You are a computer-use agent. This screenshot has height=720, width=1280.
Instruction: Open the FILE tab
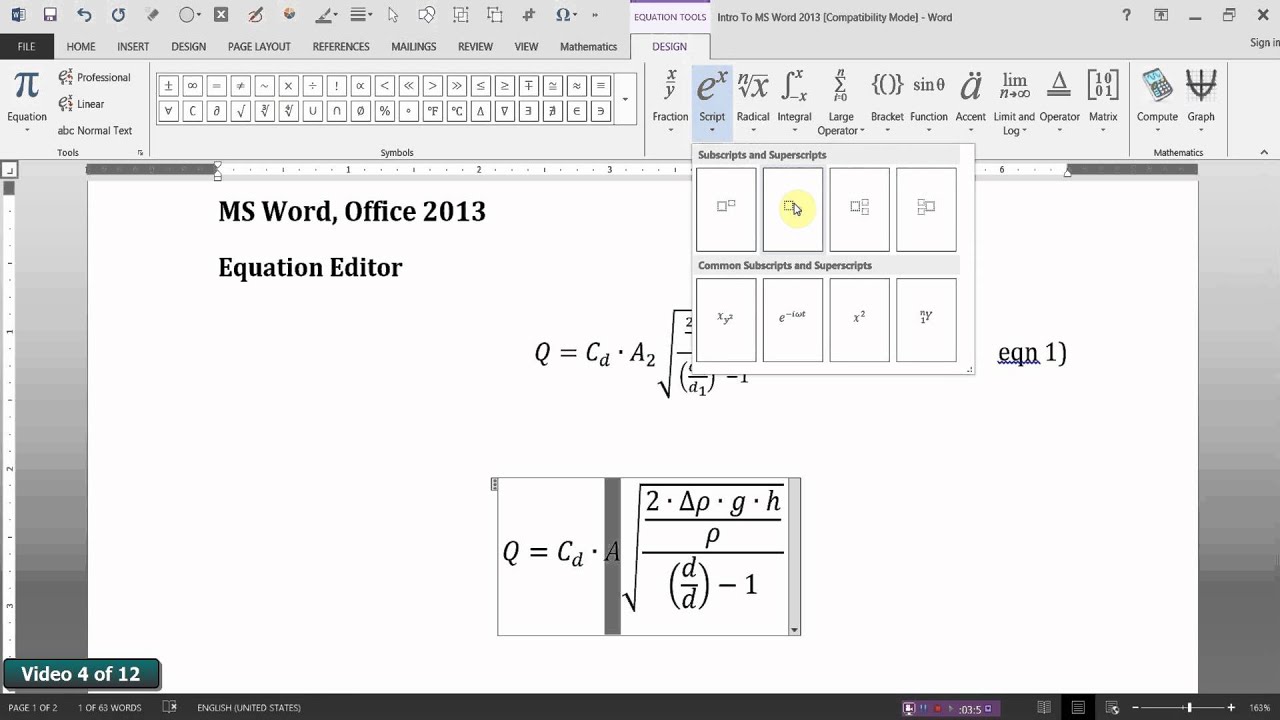tap(26, 46)
